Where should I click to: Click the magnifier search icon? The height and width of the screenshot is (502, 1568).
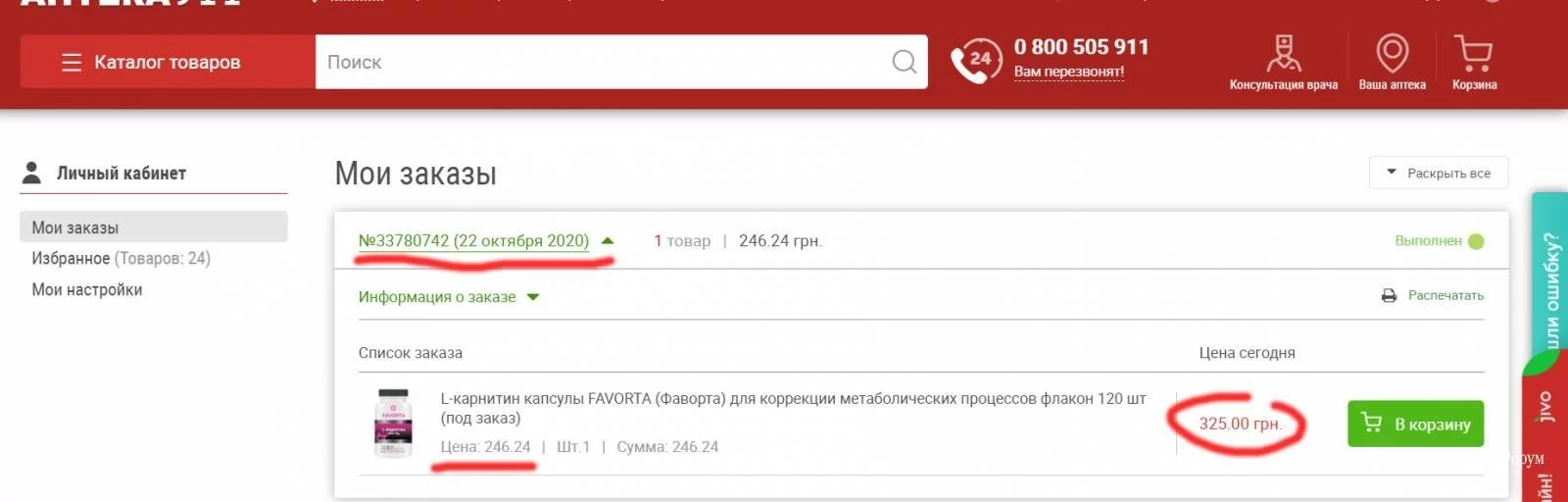pyautogui.click(x=905, y=62)
